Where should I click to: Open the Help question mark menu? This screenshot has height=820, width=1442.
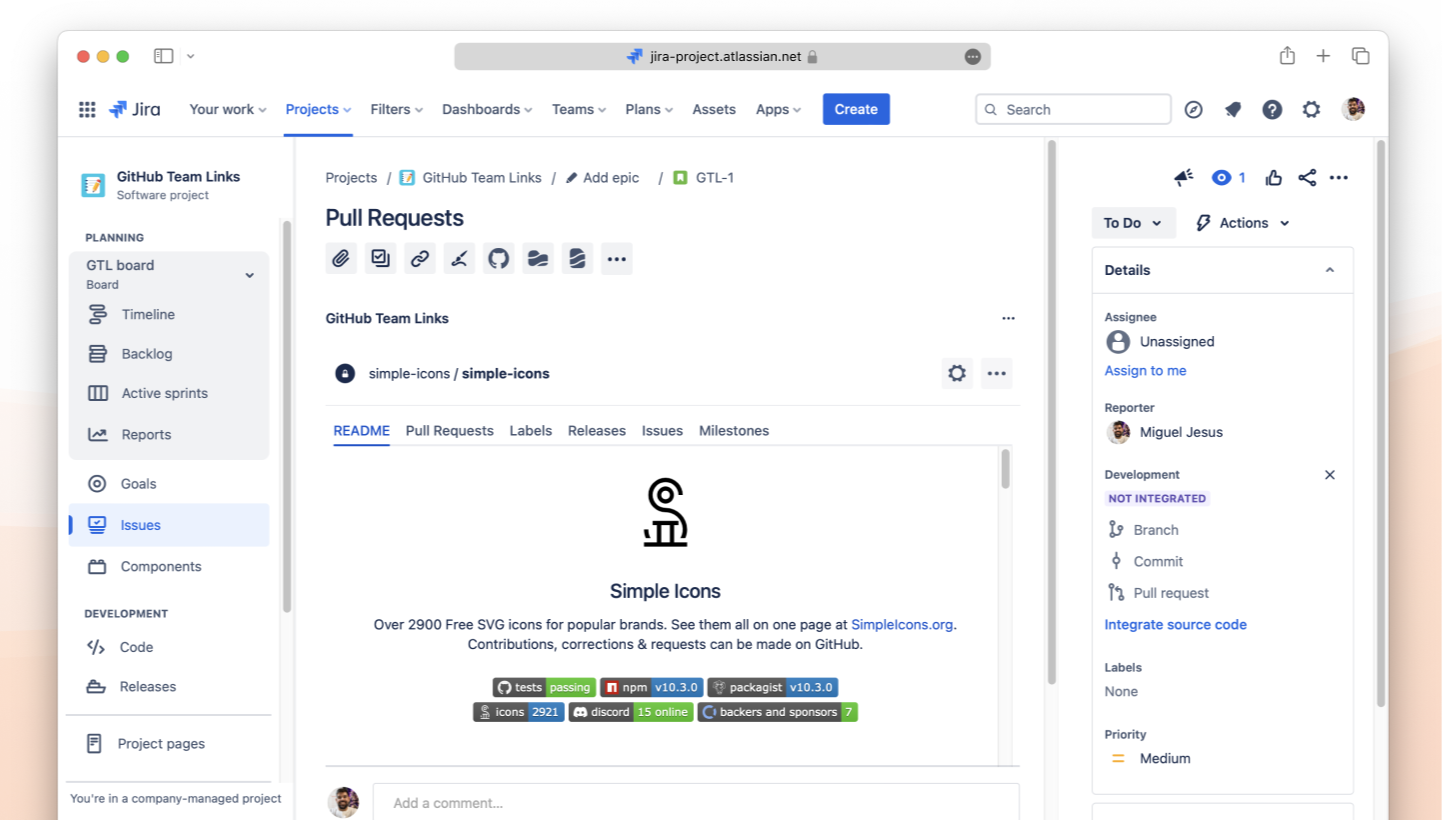tap(1272, 109)
